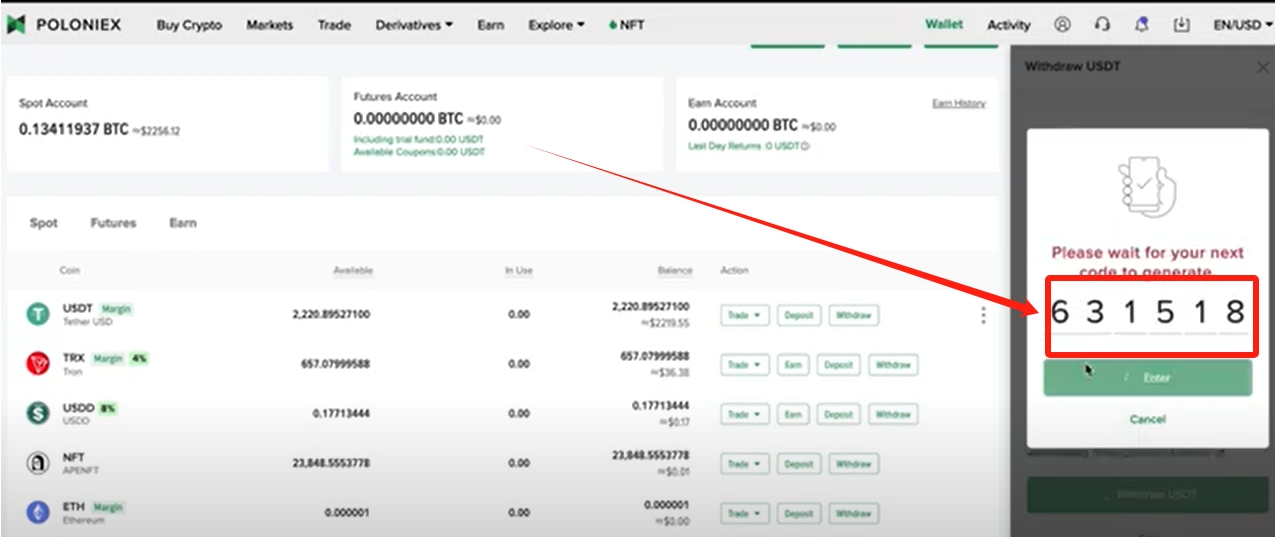Expand the Trade dropdown for NFT
Viewport: 1275px width, 537px height.
click(x=744, y=464)
